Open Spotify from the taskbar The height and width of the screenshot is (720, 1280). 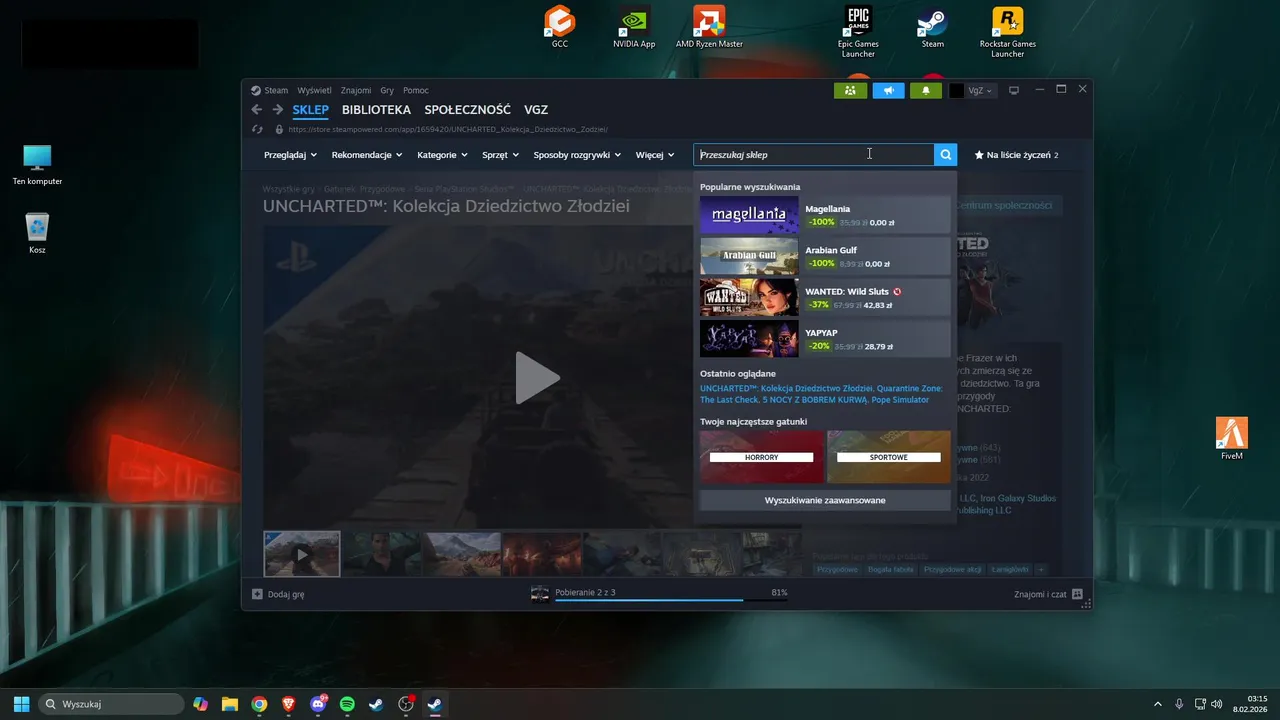pyautogui.click(x=347, y=704)
